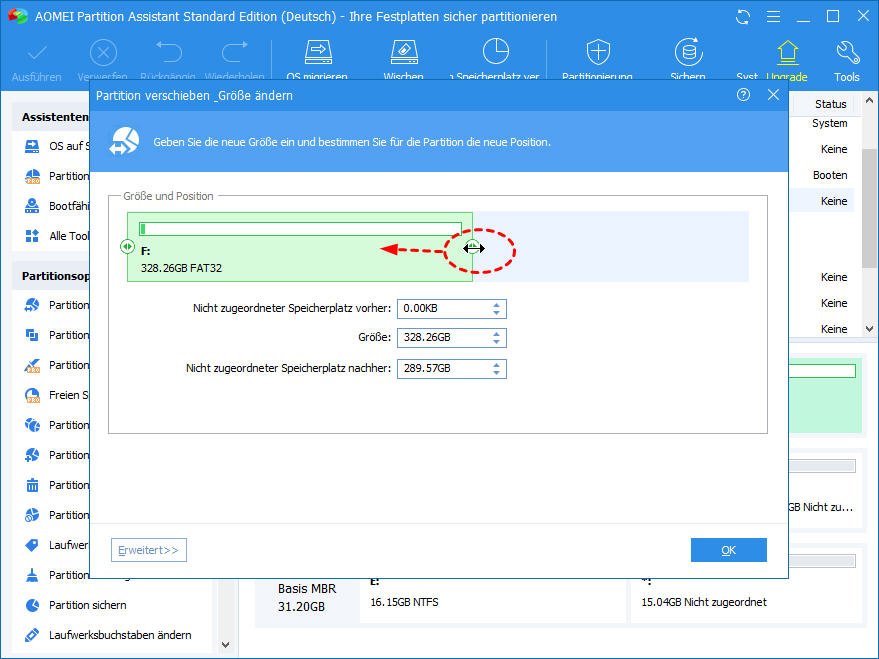879x659 pixels.
Task: Click the Basis MBR 31.20GB disk label
Action: tap(307, 597)
